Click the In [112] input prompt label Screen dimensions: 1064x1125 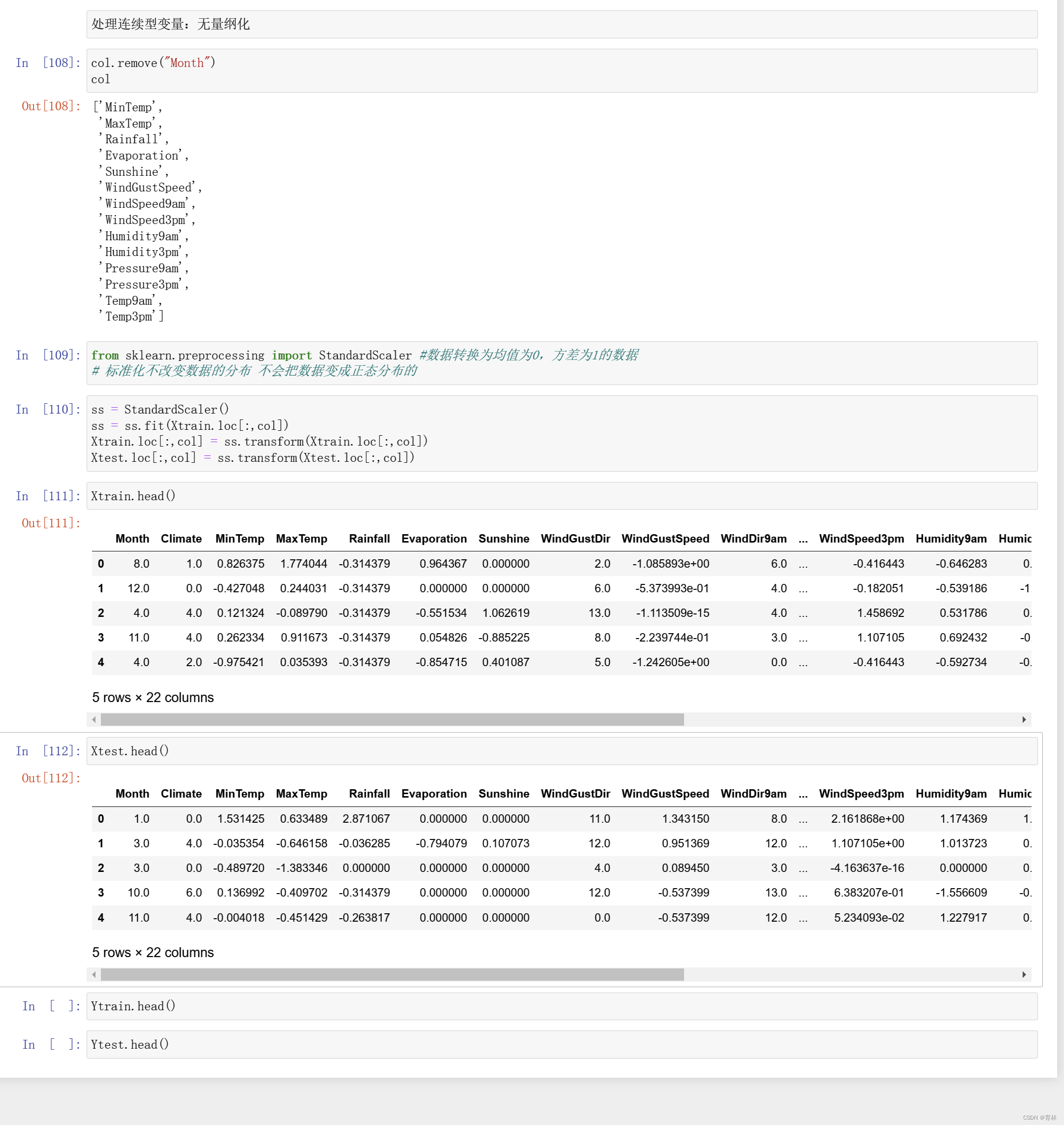pos(48,750)
